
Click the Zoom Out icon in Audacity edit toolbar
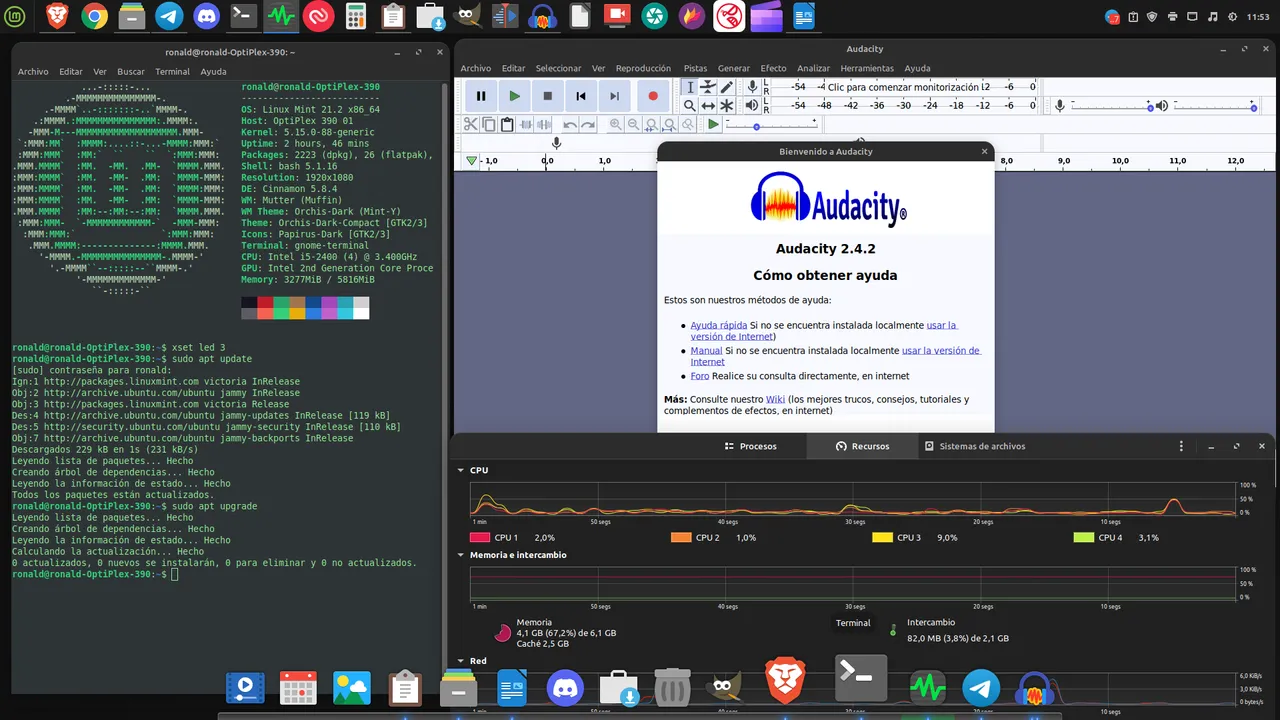coord(633,124)
